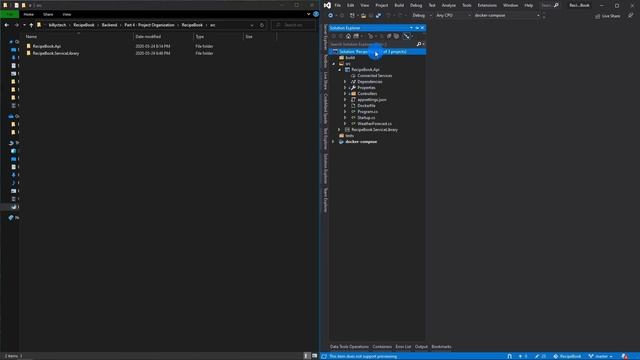
Task: Expand the Properties node
Action: pyautogui.click(x=345, y=88)
